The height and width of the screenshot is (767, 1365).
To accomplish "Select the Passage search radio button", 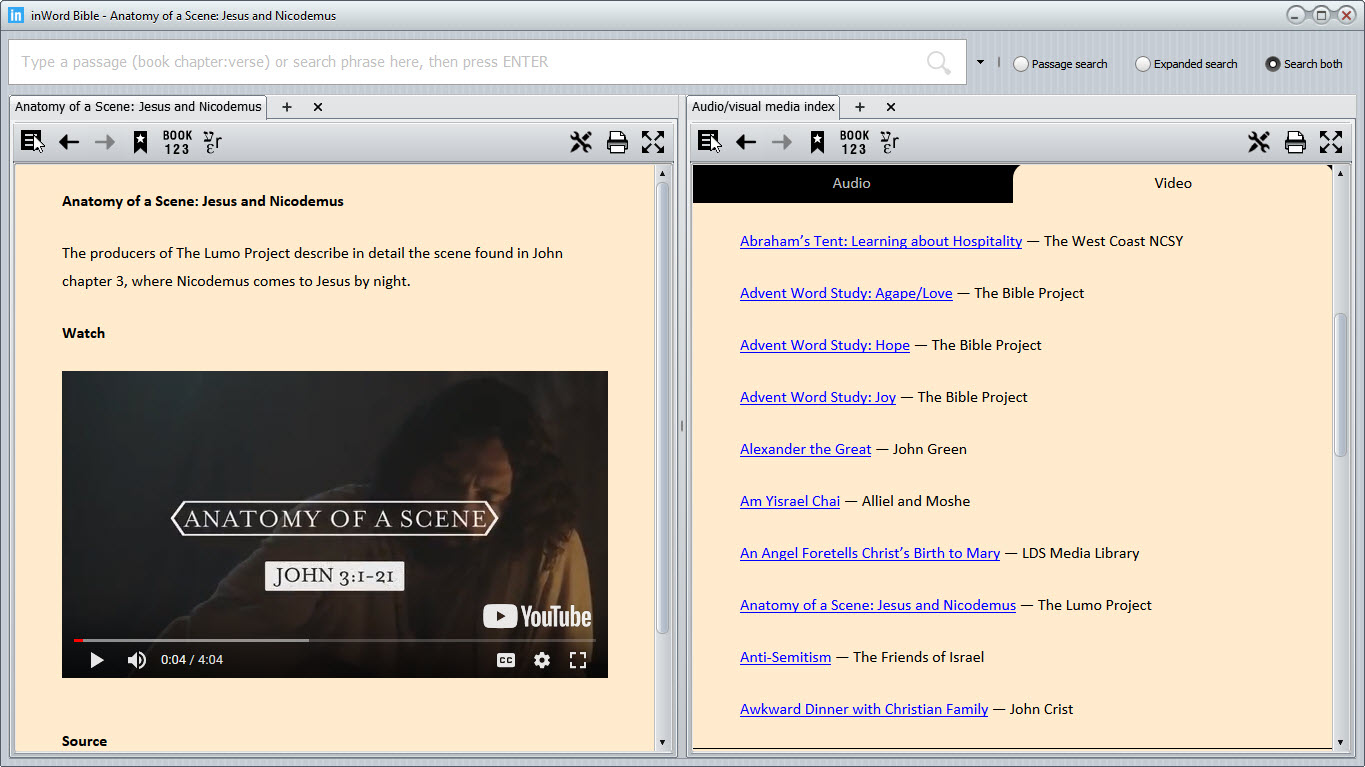I will click(1020, 63).
